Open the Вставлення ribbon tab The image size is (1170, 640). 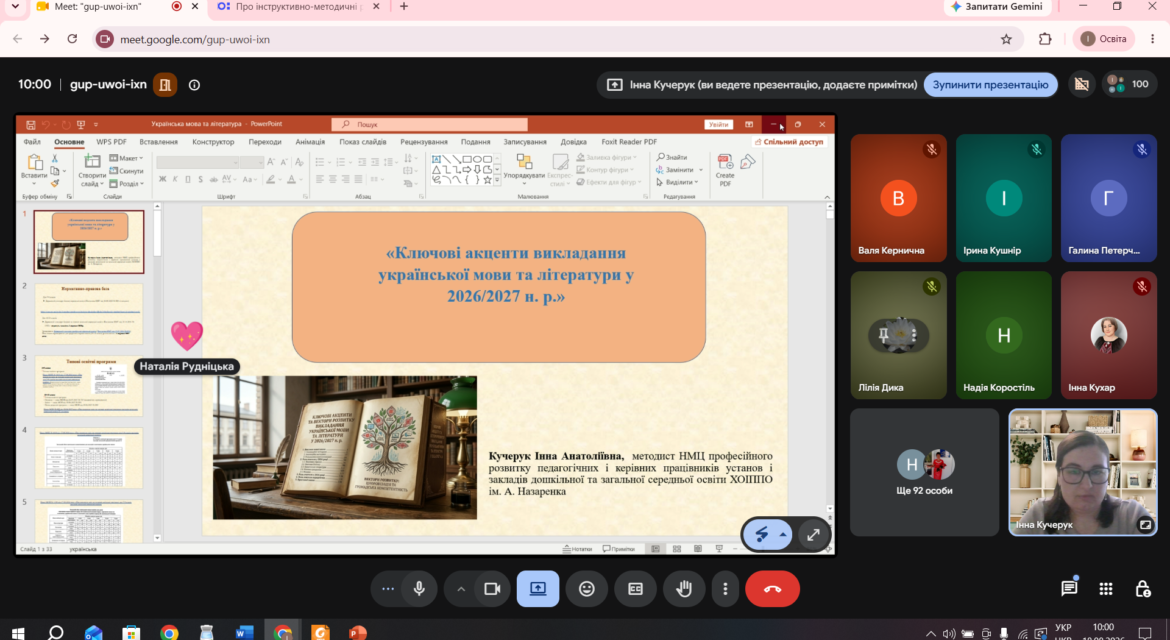[158, 142]
